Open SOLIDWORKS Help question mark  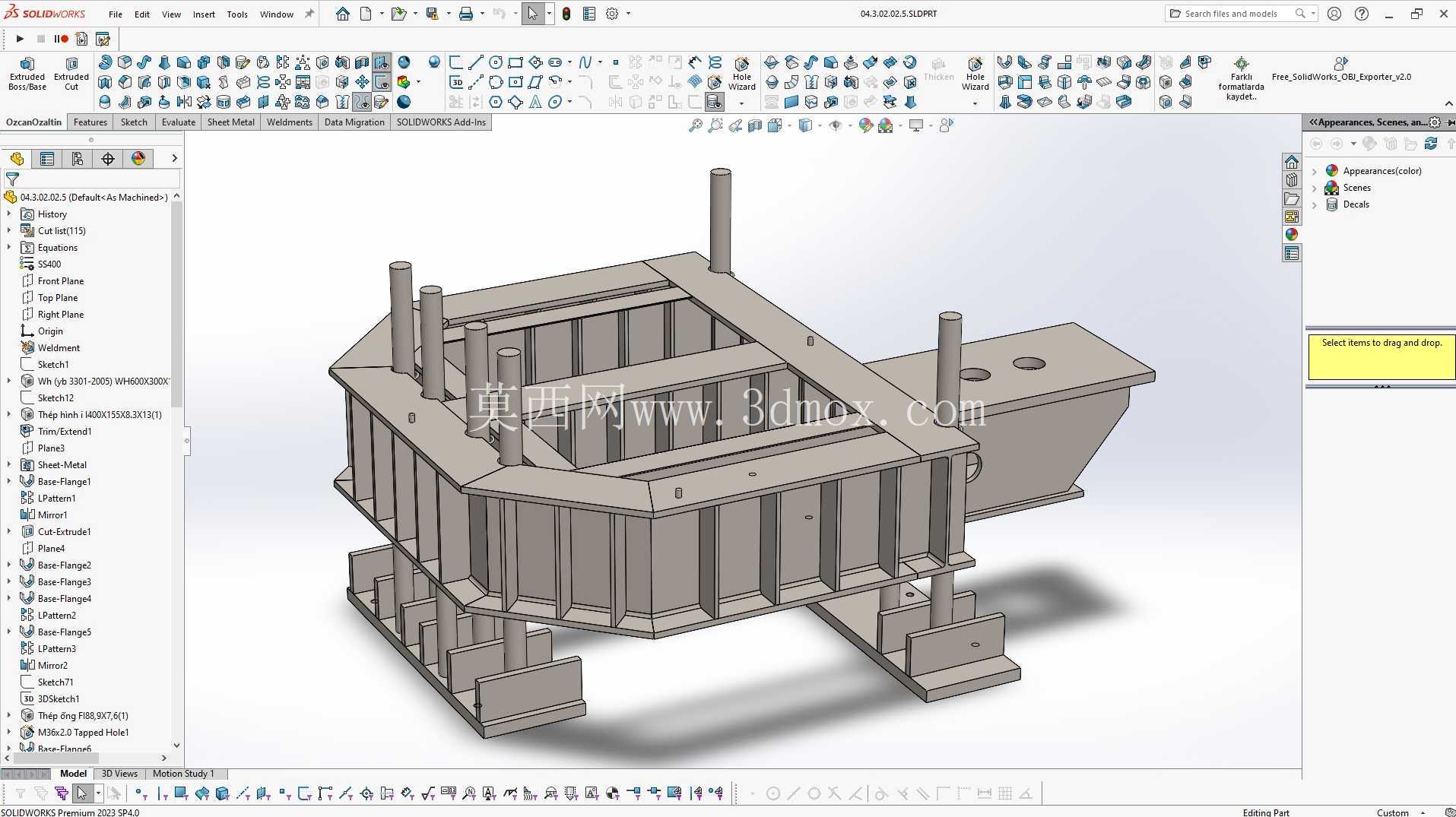(1362, 14)
